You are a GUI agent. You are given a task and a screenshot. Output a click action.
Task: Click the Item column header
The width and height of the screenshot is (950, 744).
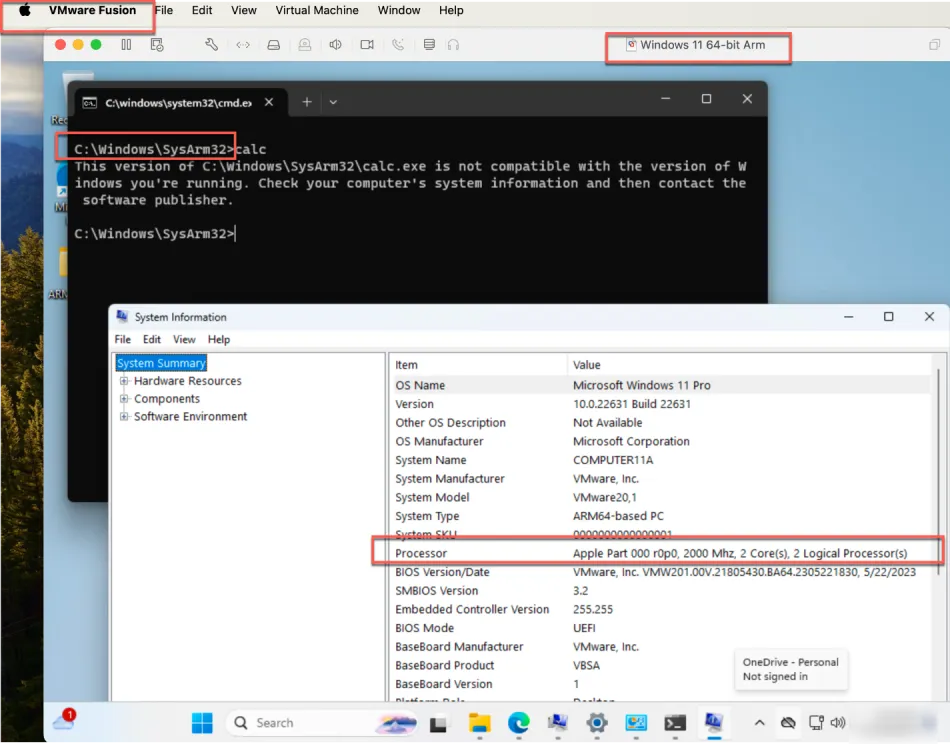point(477,365)
